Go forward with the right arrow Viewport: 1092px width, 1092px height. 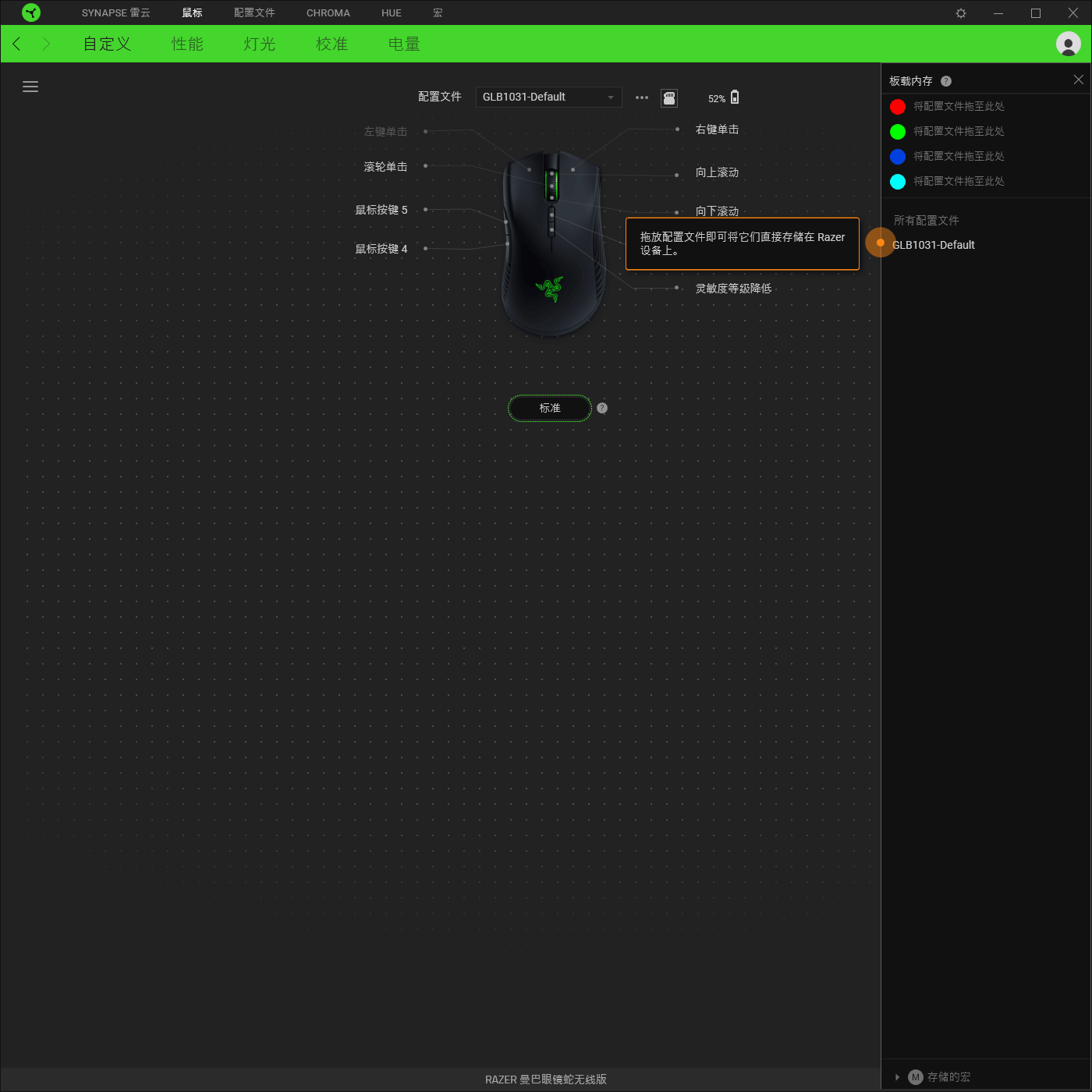tap(46, 44)
